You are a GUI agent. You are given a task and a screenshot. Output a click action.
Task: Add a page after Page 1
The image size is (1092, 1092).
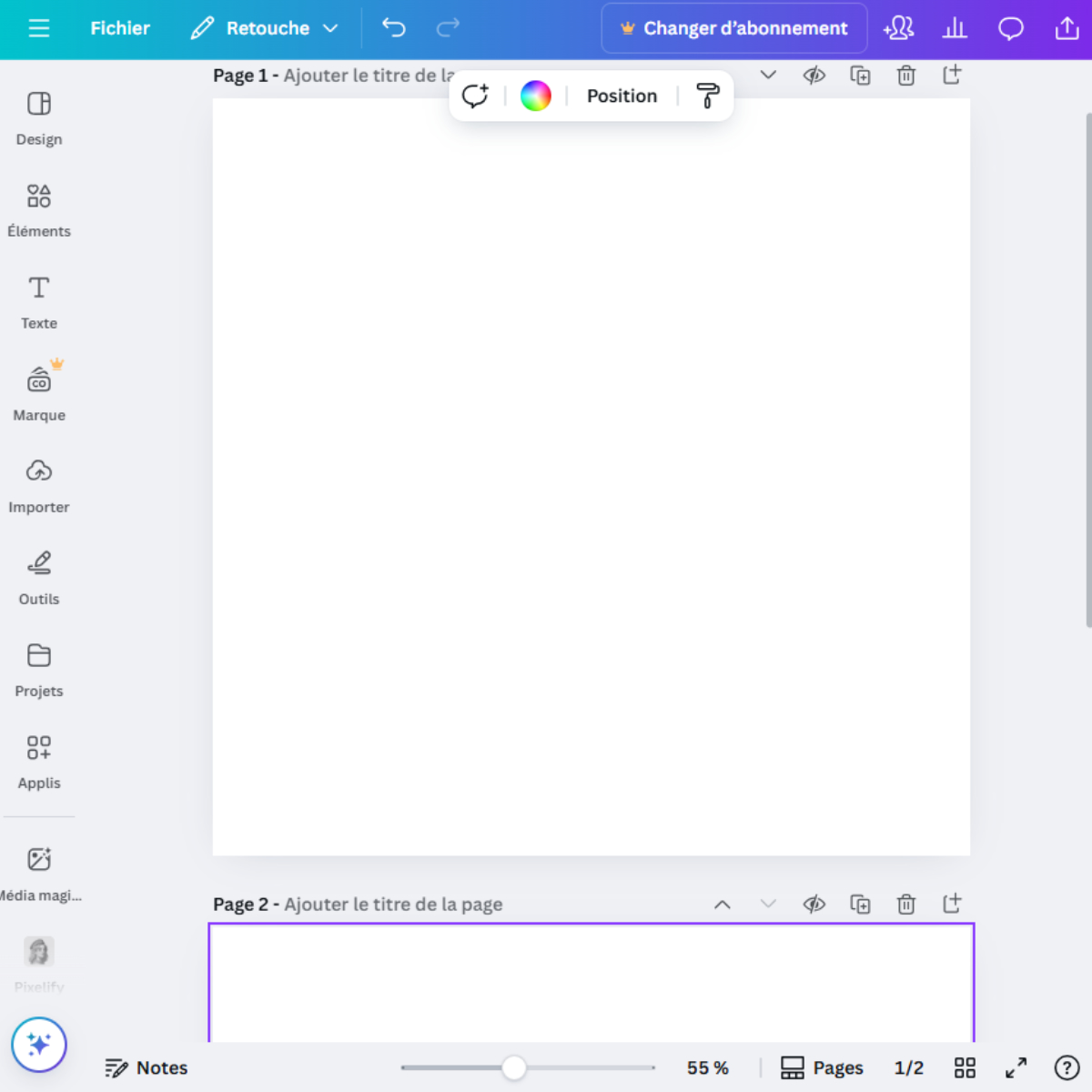coord(952,75)
